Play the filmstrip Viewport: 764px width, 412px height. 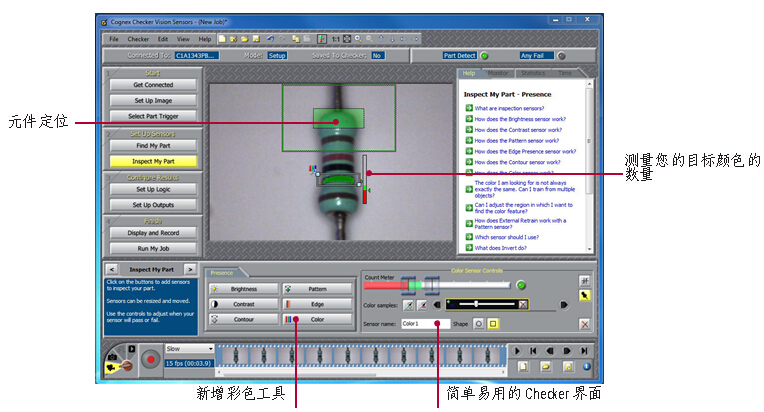(517, 351)
